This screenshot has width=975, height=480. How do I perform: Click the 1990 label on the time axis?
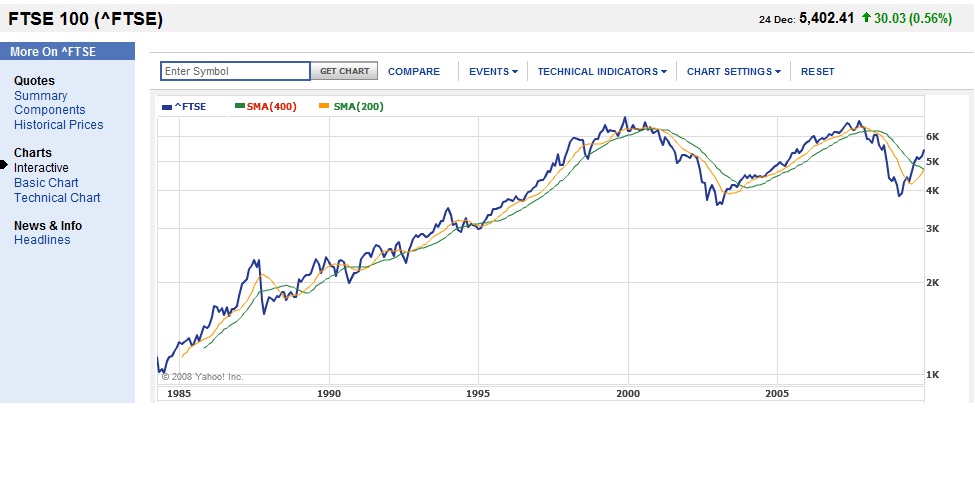[x=329, y=394]
